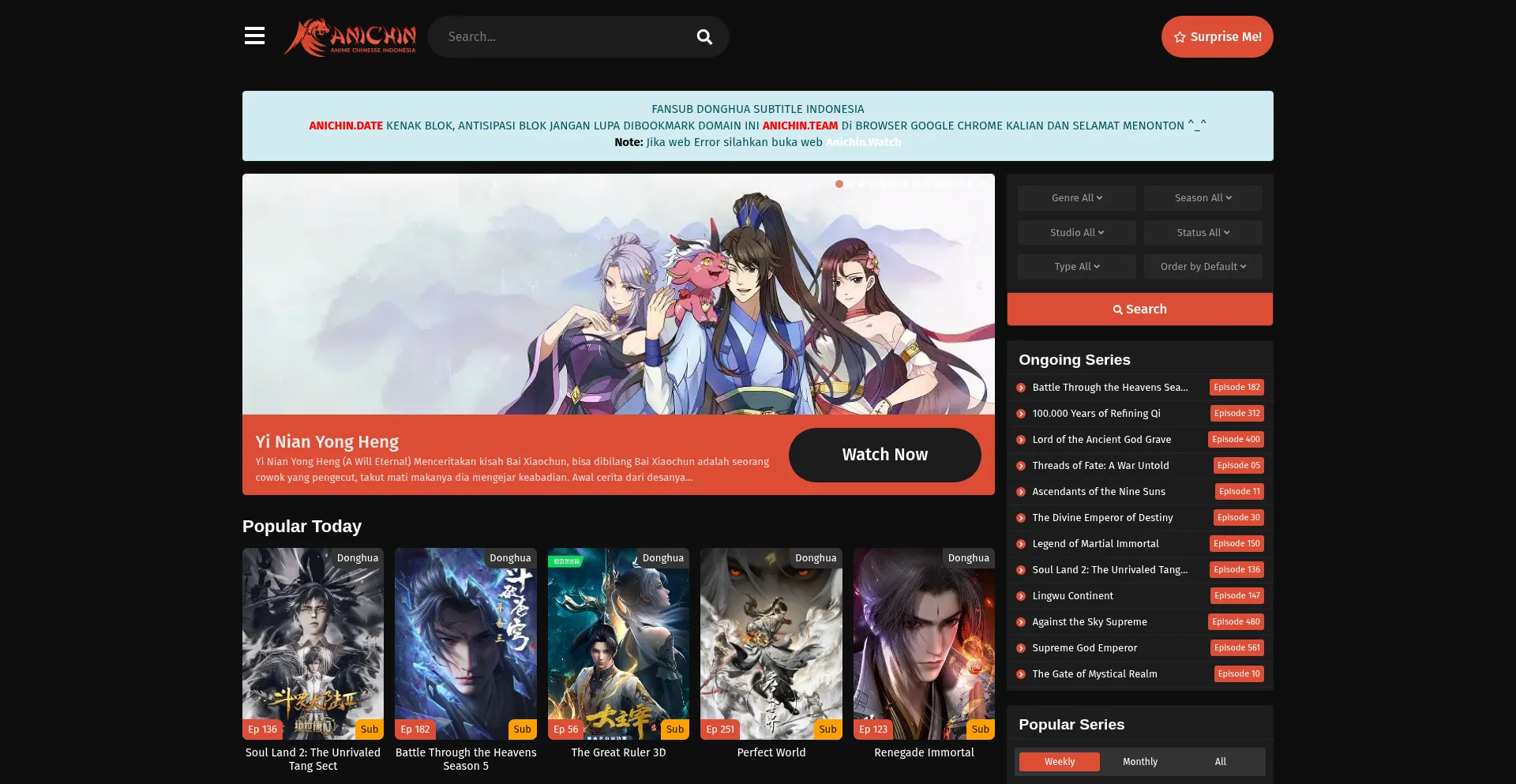Open Battle Through the Heavens Season 5 poster
This screenshot has height=784, width=1516.
(x=466, y=644)
